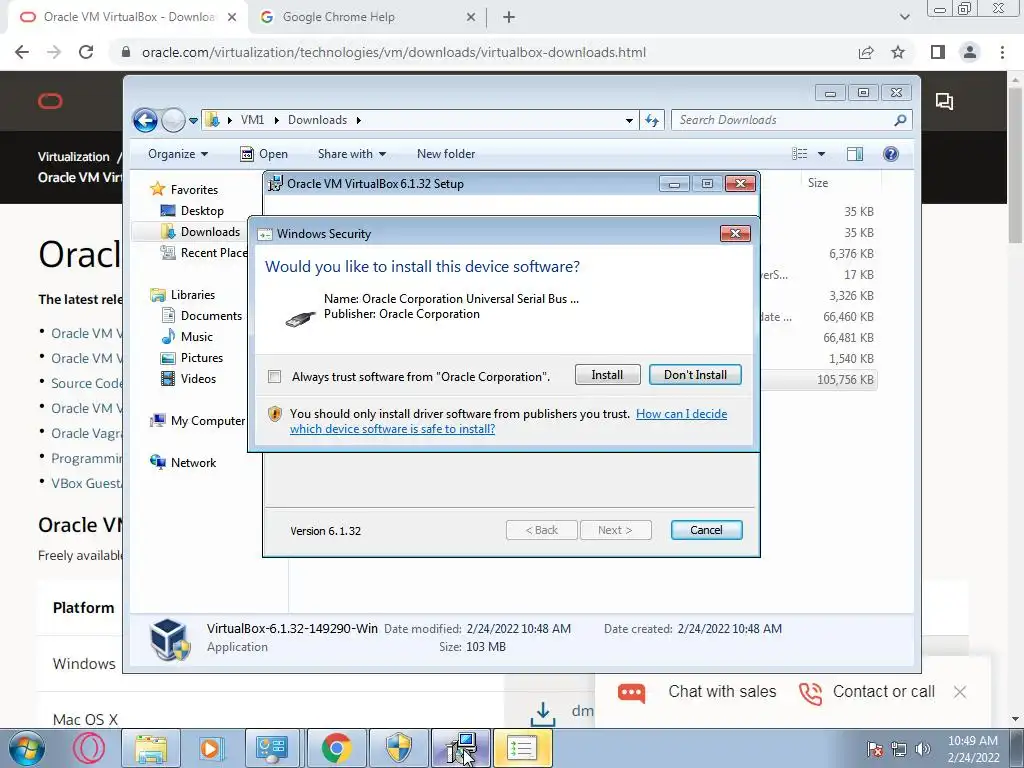Switch to Oracle VM VirtualBox tab
Image resolution: width=1024 pixels, height=768 pixels.
pyautogui.click(x=128, y=17)
